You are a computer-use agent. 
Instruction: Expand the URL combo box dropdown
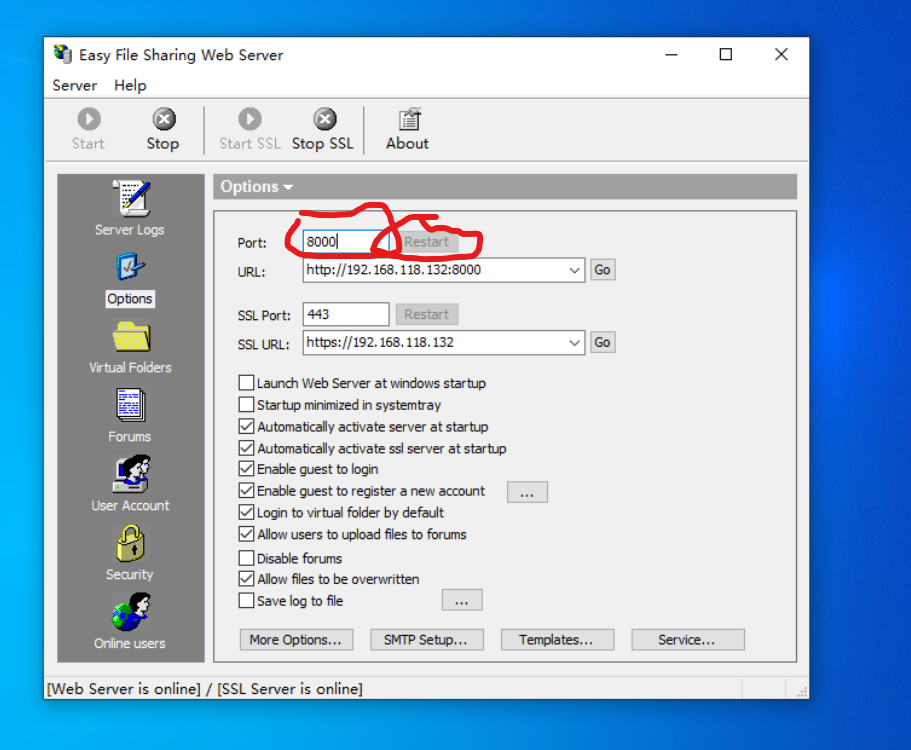coord(574,270)
